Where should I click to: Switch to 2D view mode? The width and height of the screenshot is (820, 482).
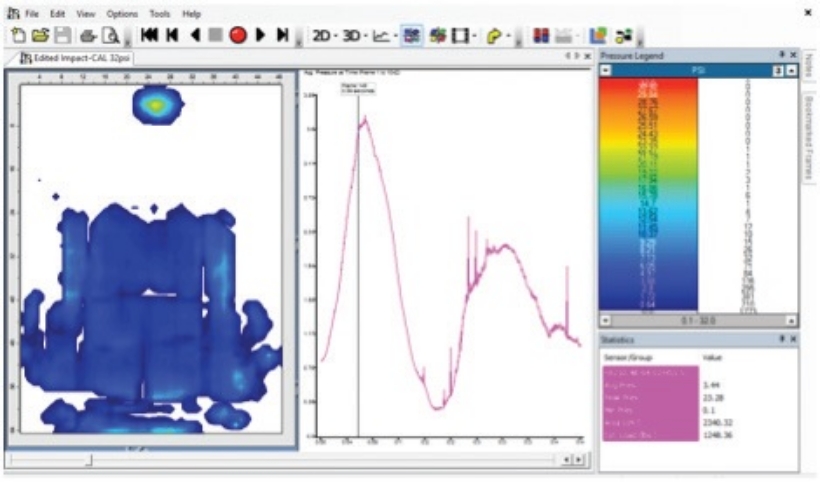point(322,36)
